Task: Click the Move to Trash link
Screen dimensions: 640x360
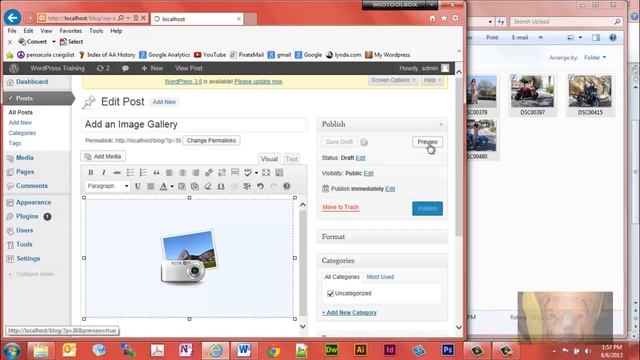Action: (x=340, y=207)
